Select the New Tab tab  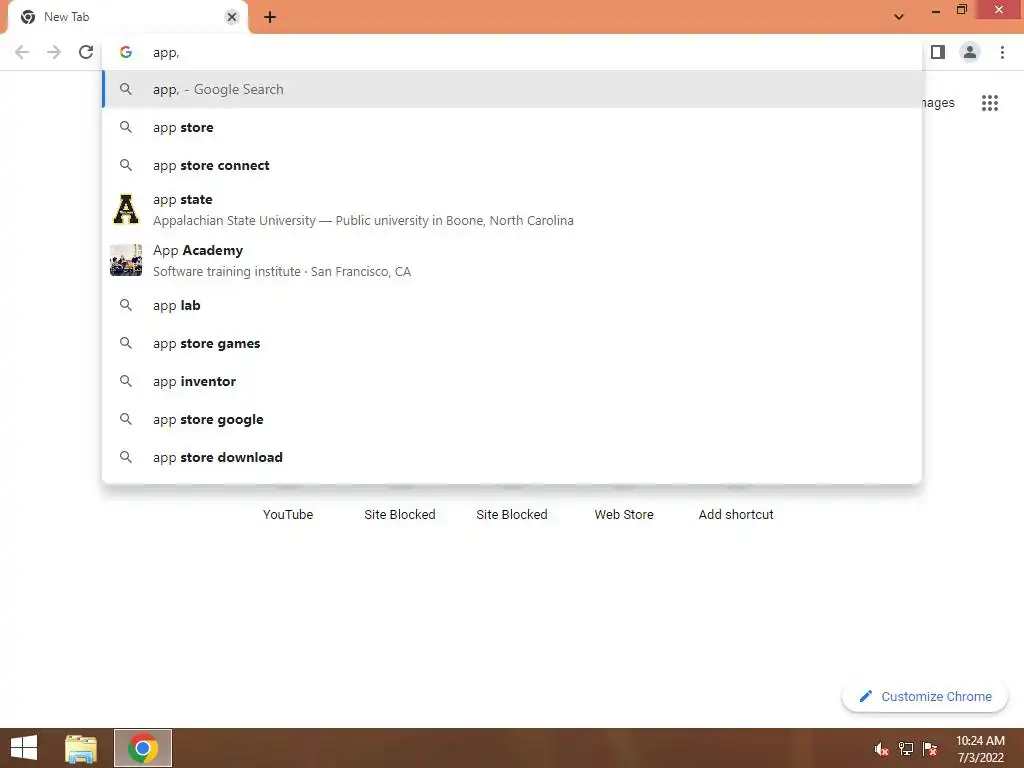[128, 17]
